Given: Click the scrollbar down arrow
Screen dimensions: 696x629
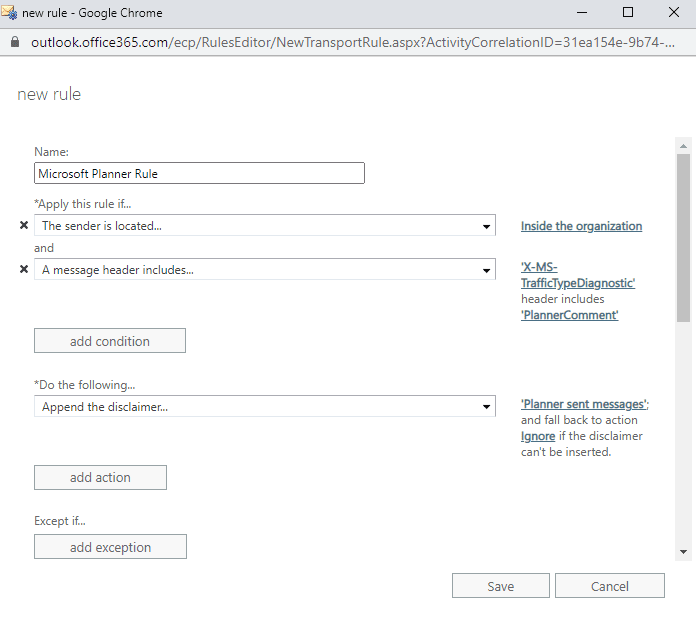Looking at the screenshot, I should click(x=683, y=551).
